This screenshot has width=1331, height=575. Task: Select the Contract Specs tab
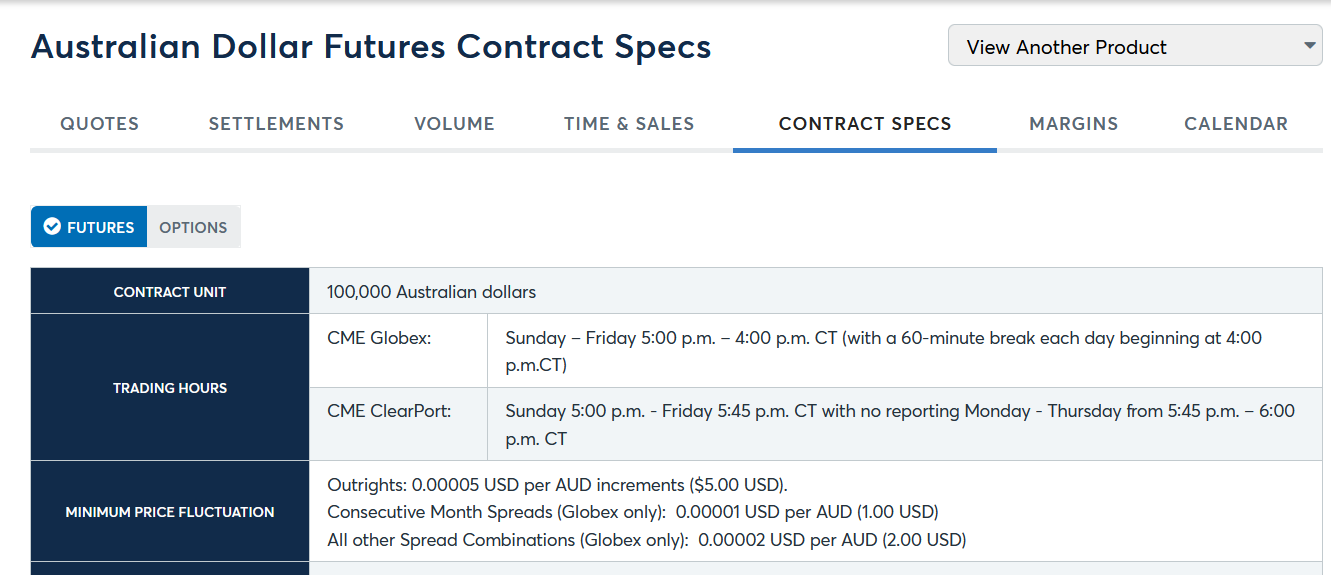pyautogui.click(x=865, y=124)
